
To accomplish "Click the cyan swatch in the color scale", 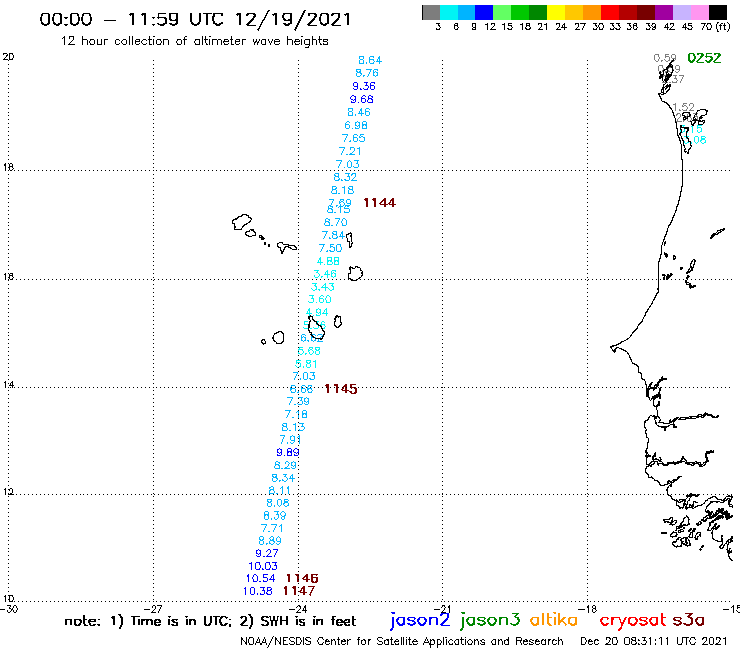I will pyautogui.click(x=449, y=12).
